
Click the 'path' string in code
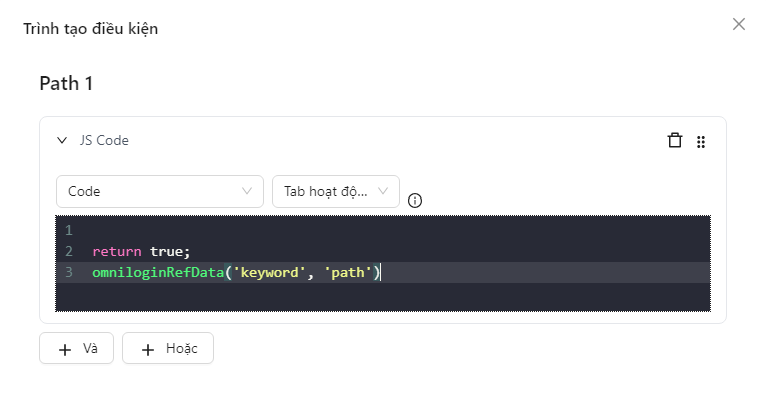point(348,272)
